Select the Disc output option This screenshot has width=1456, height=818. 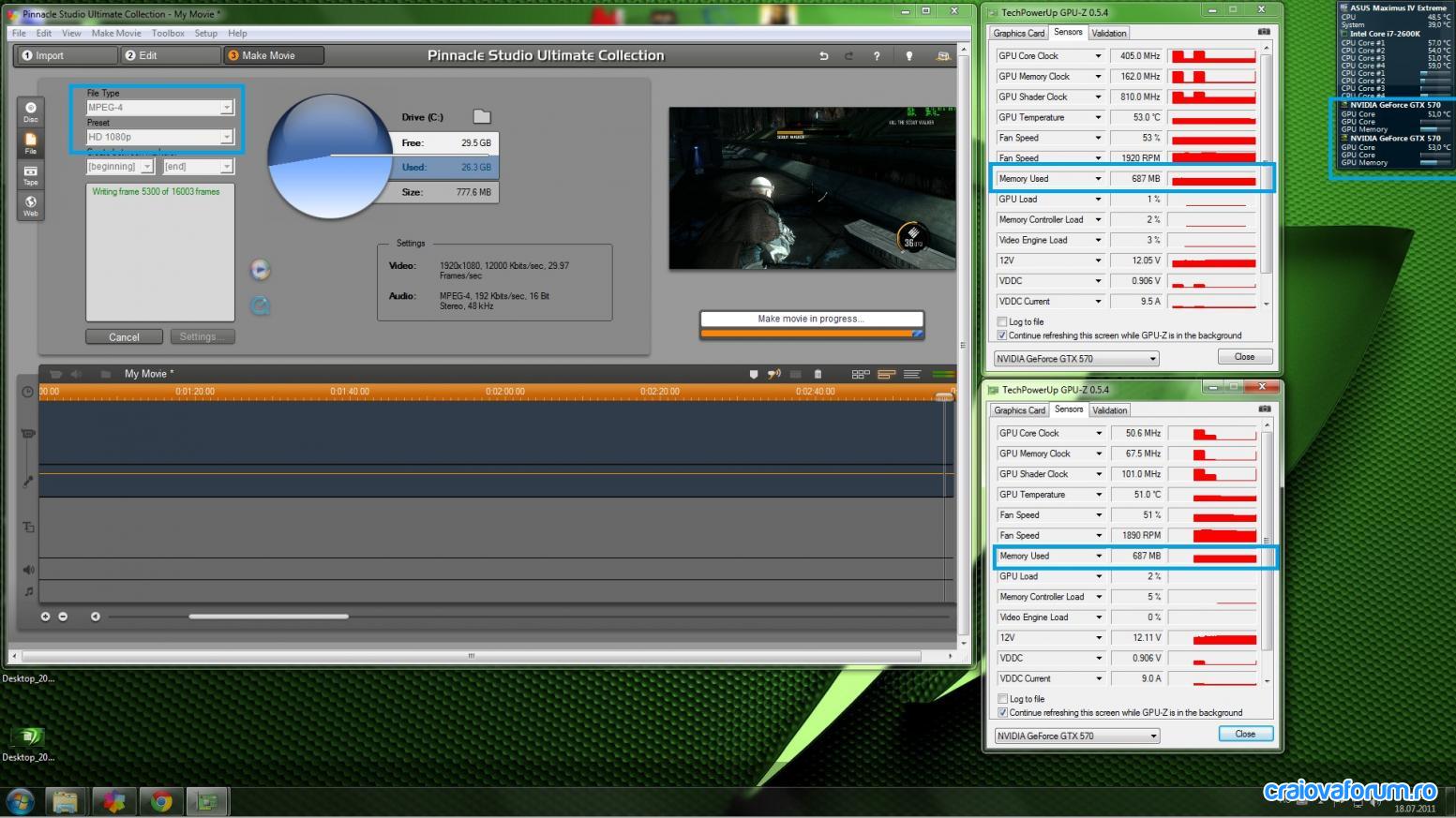pyautogui.click(x=31, y=112)
